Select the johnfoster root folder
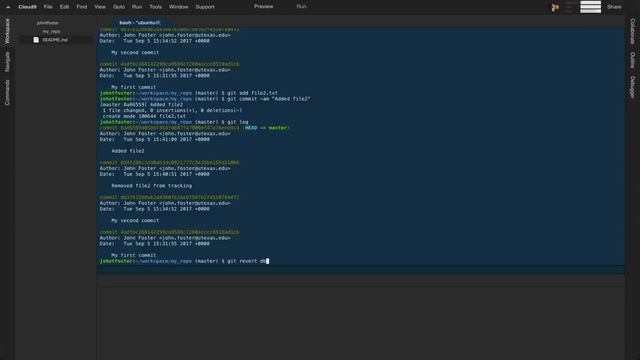 (48, 23)
